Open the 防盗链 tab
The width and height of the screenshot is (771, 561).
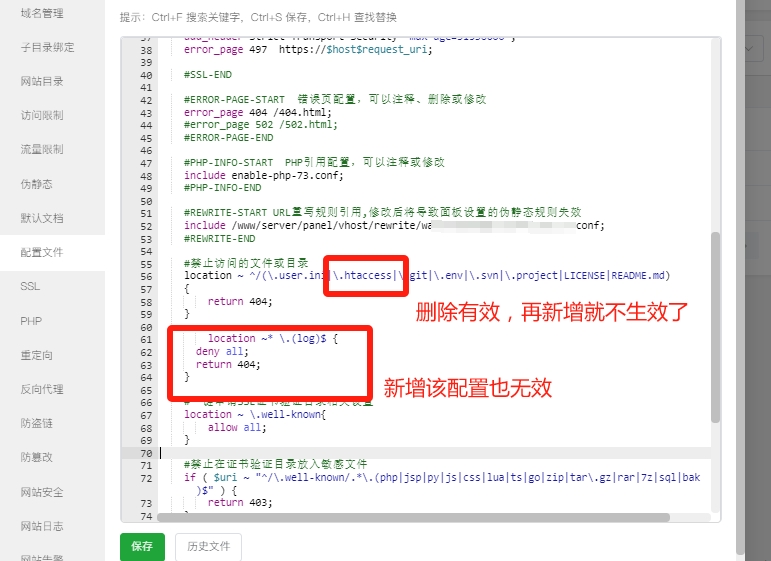tap(36, 423)
